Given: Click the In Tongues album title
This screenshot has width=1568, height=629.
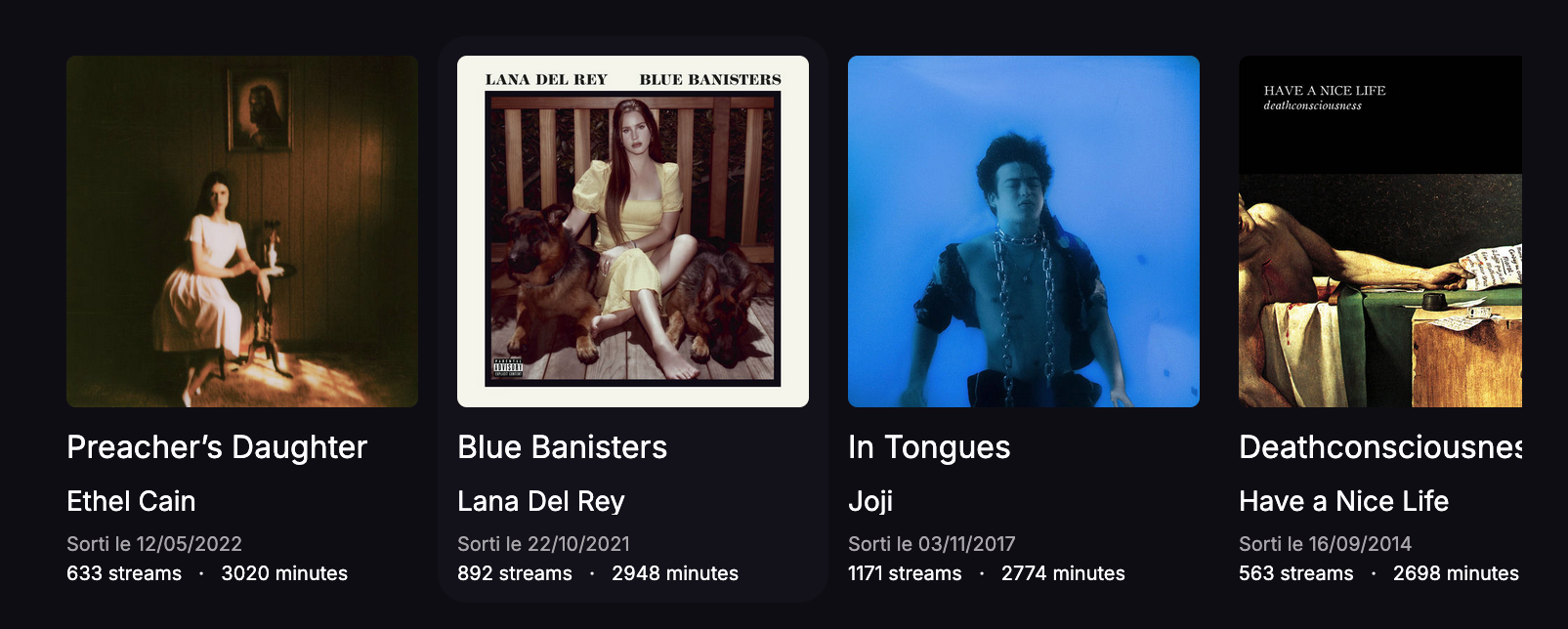Looking at the screenshot, I should click(x=929, y=447).
